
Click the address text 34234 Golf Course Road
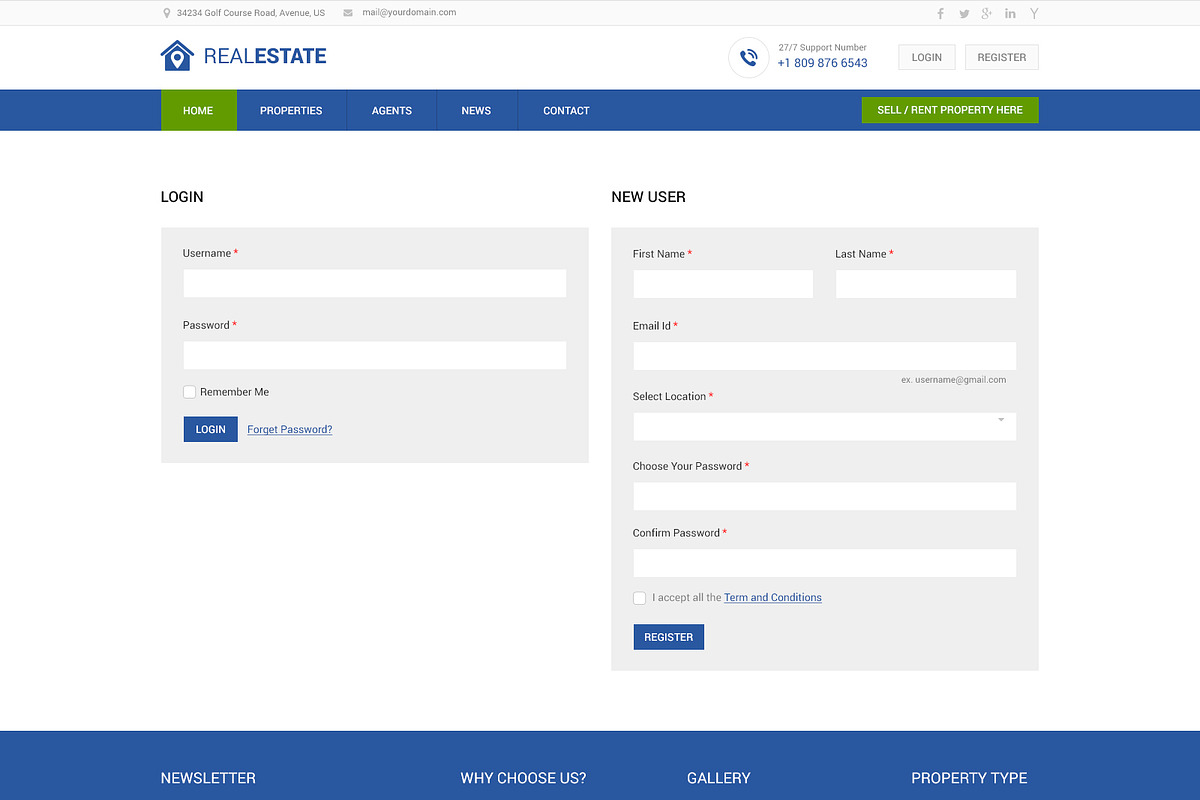click(x=251, y=13)
